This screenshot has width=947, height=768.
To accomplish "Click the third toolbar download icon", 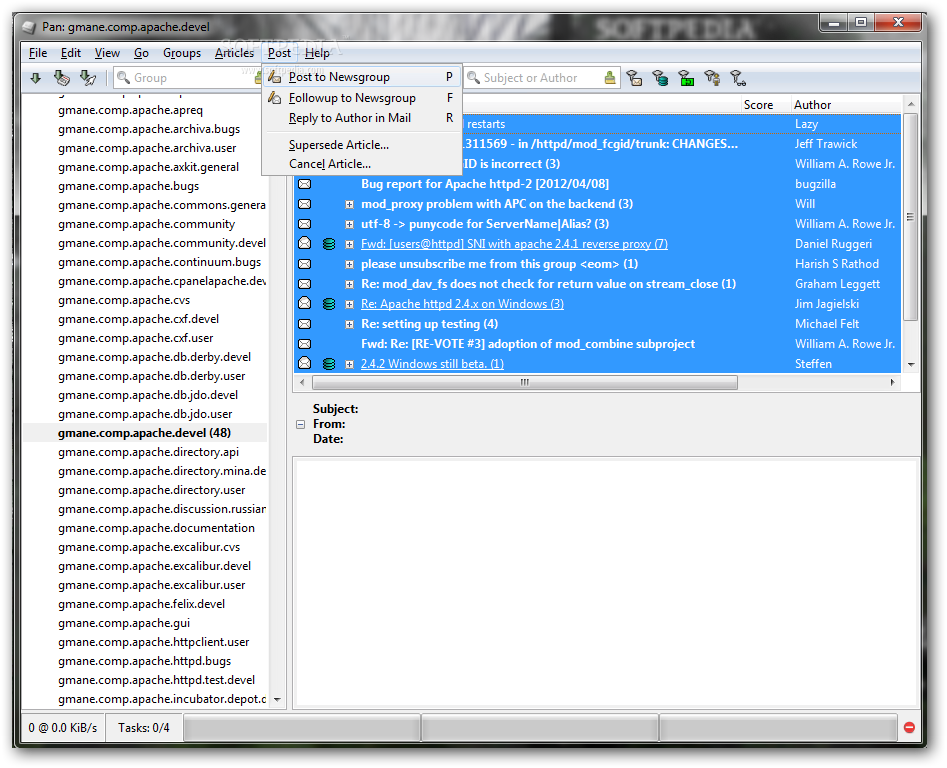I will (x=88, y=78).
